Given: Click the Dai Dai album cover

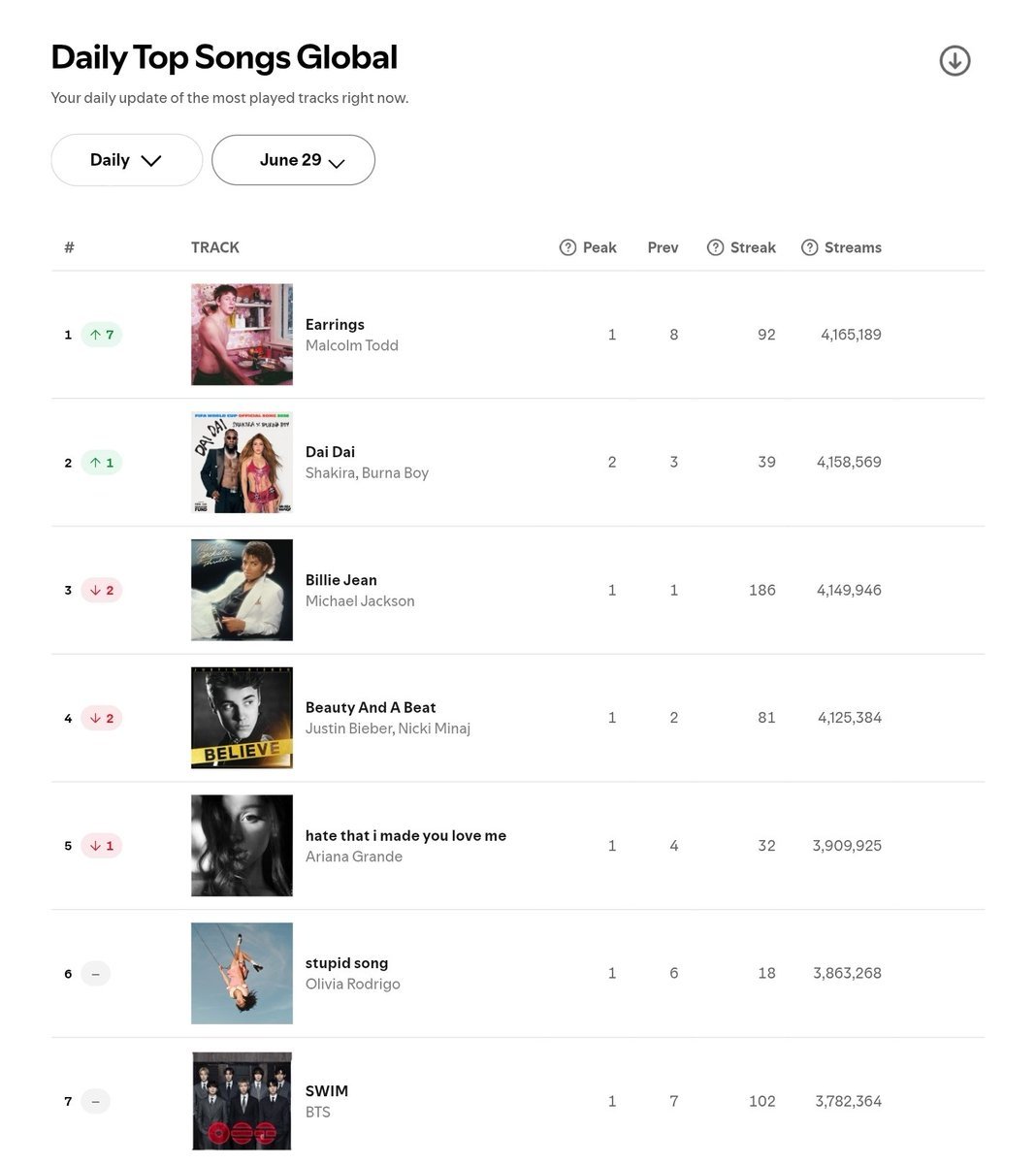Looking at the screenshot, I should coord(243,463).
